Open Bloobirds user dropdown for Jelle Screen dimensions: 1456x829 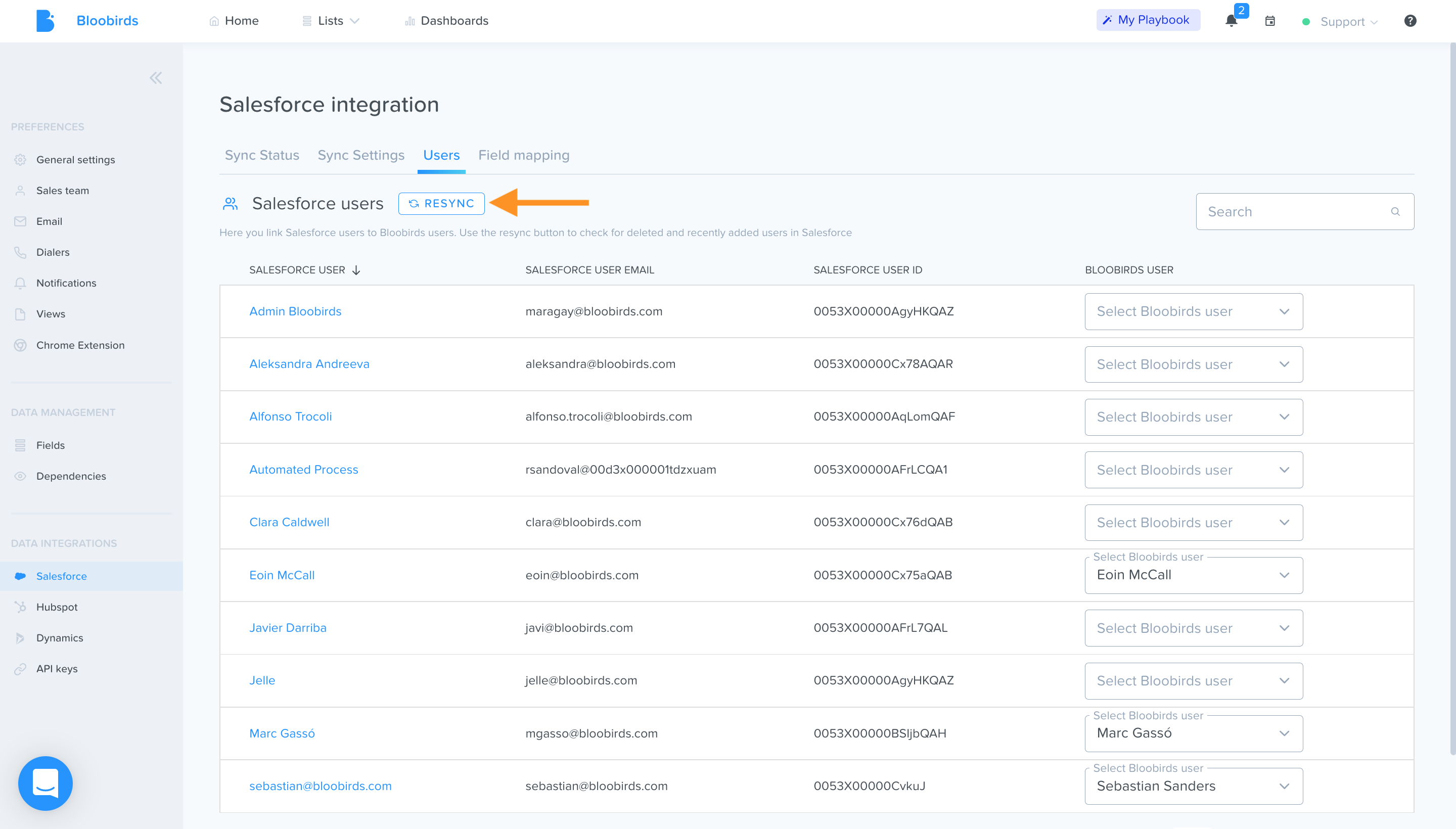tap(1194, 681)
